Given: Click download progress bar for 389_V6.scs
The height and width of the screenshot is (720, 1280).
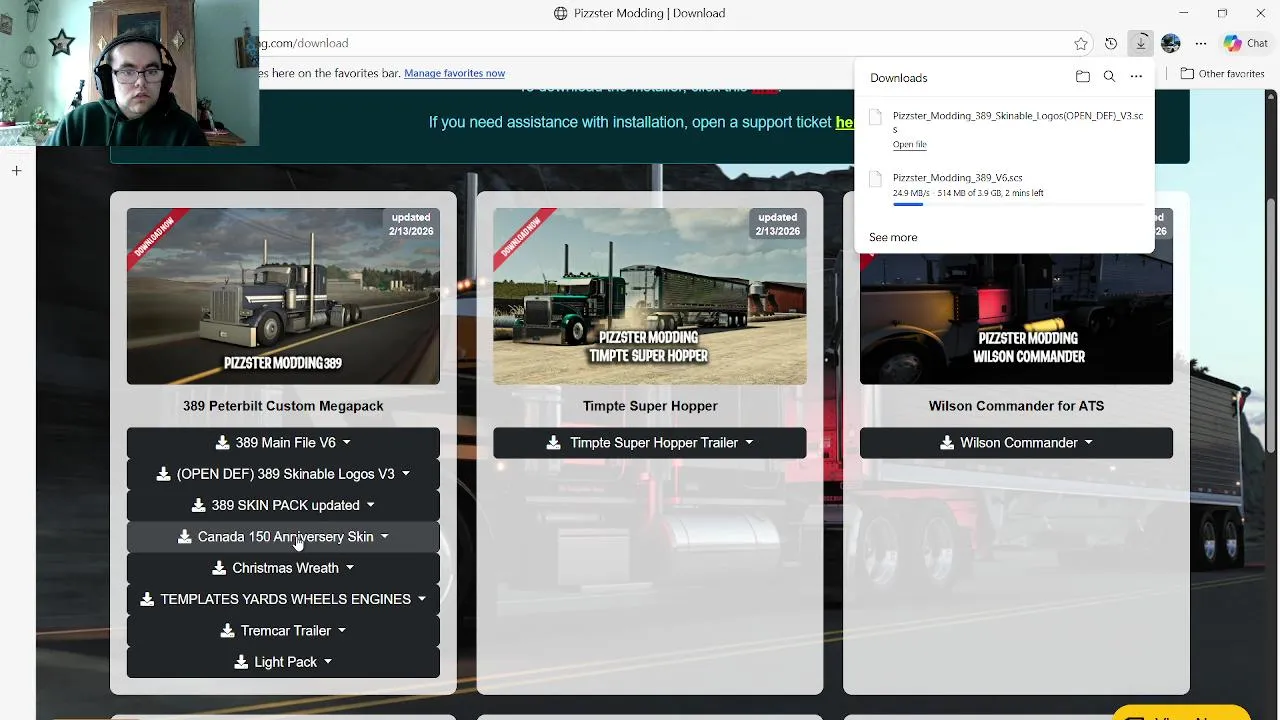Looking at the screenshot, I should click(1018, 204).
